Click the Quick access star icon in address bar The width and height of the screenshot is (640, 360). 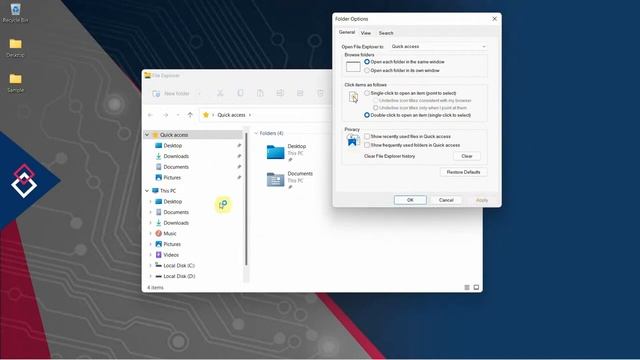(x=206, y=115)
